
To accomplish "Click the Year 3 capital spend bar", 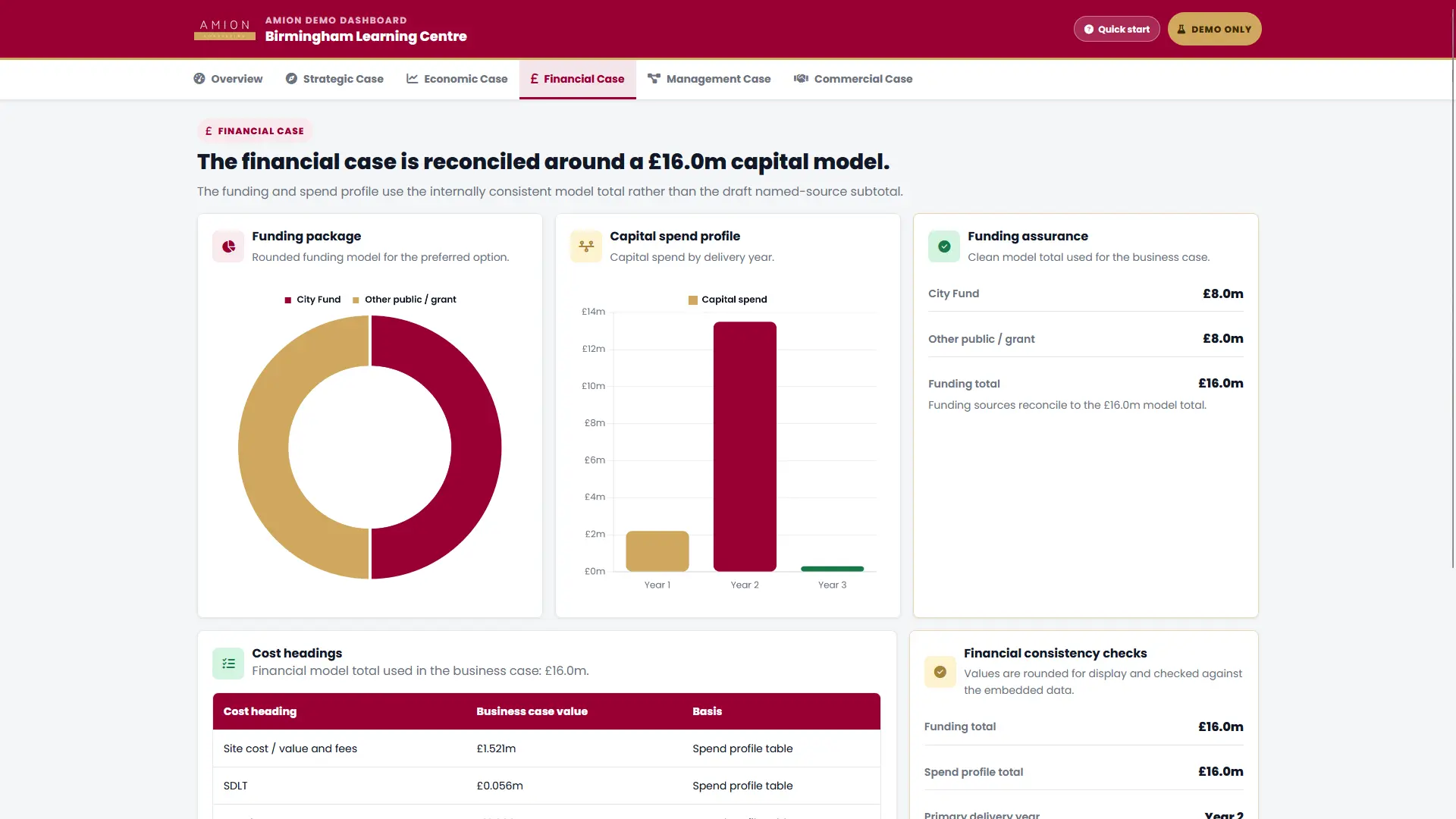I will [x=833, y=569].
